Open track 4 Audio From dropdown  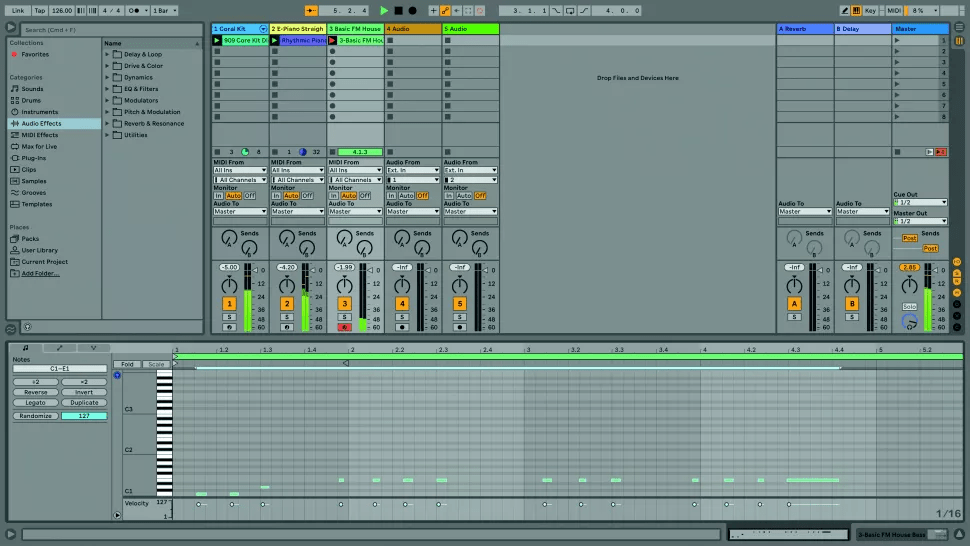(413, 170)
